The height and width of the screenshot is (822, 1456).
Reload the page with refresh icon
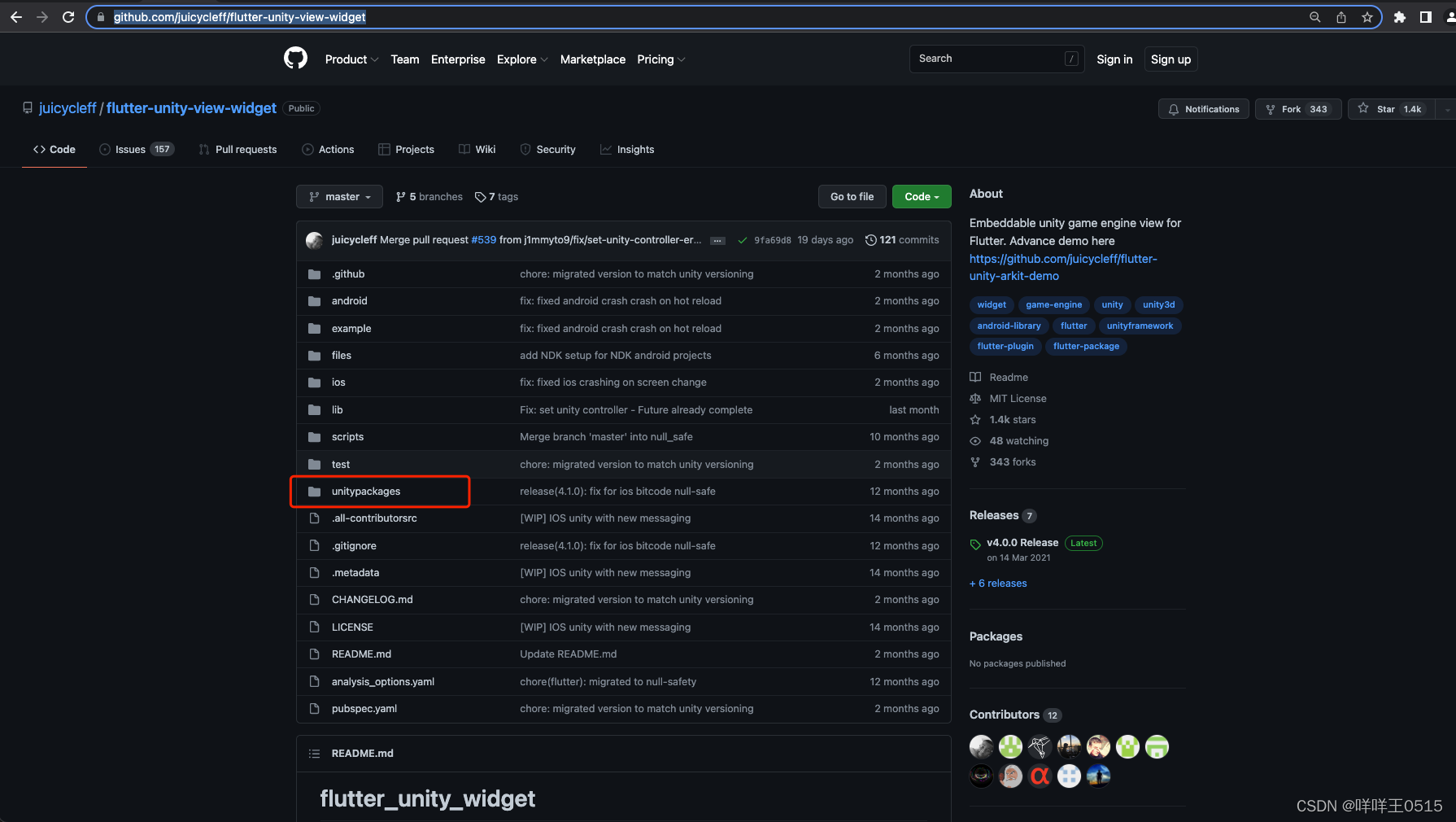click(x=68, y=17)
